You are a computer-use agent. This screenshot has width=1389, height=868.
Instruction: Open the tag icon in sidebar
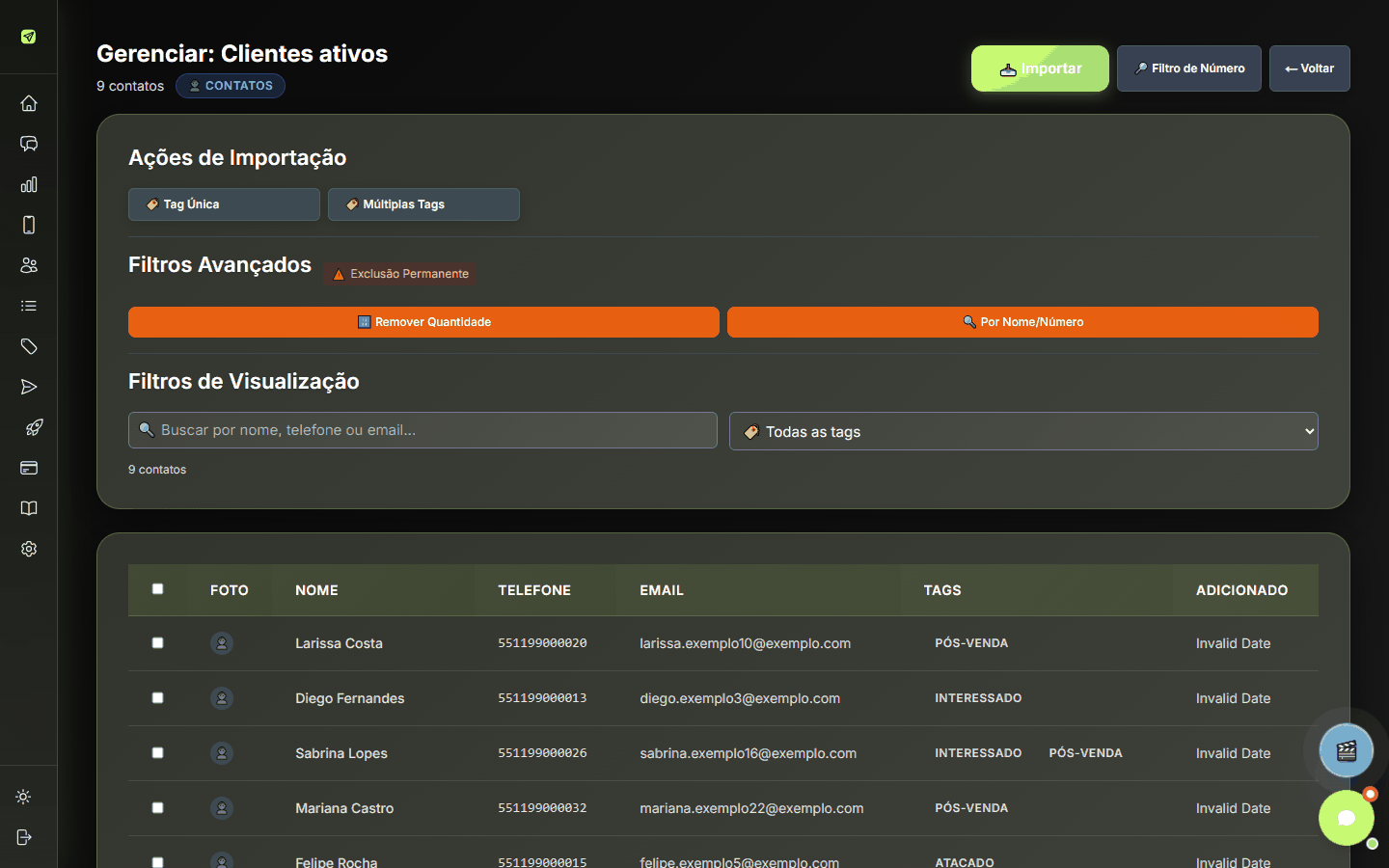(x=29, y=346)
